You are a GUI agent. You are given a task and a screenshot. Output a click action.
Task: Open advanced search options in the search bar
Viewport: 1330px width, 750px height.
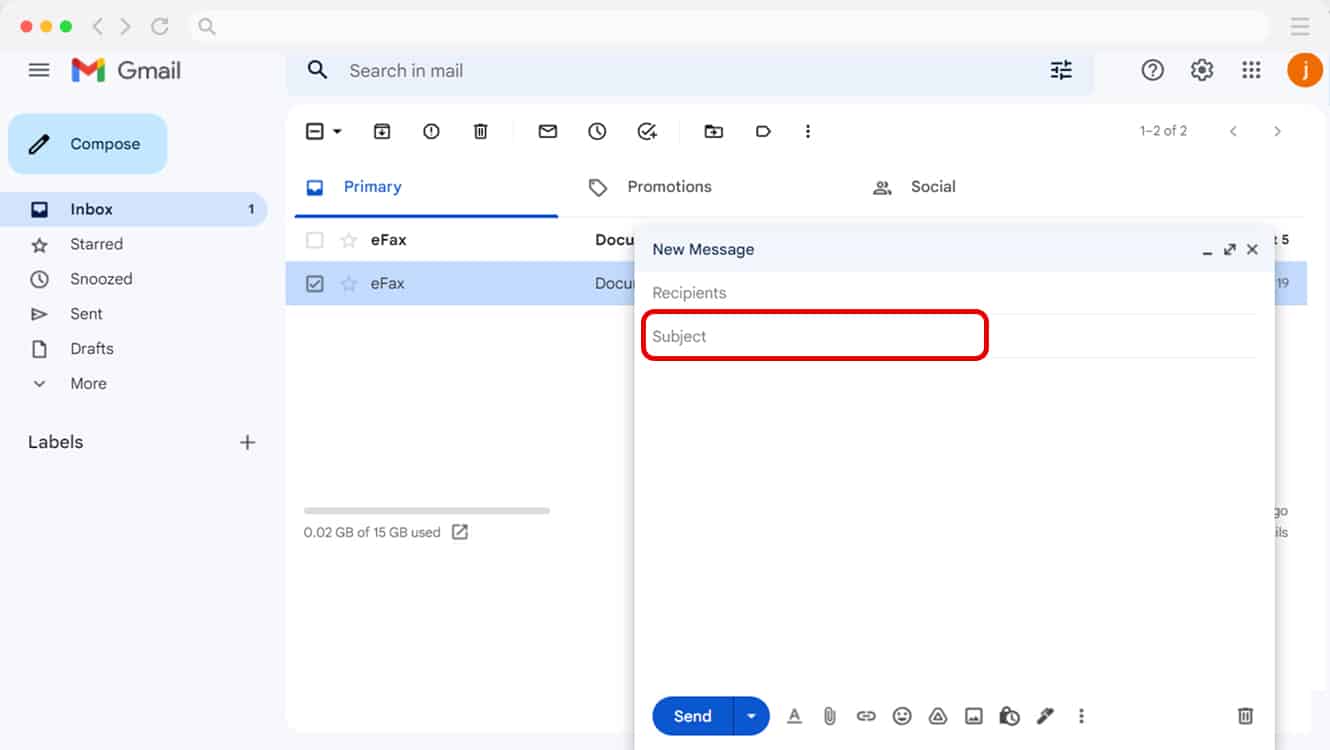pyautogui.click(x=1061, y=70)
